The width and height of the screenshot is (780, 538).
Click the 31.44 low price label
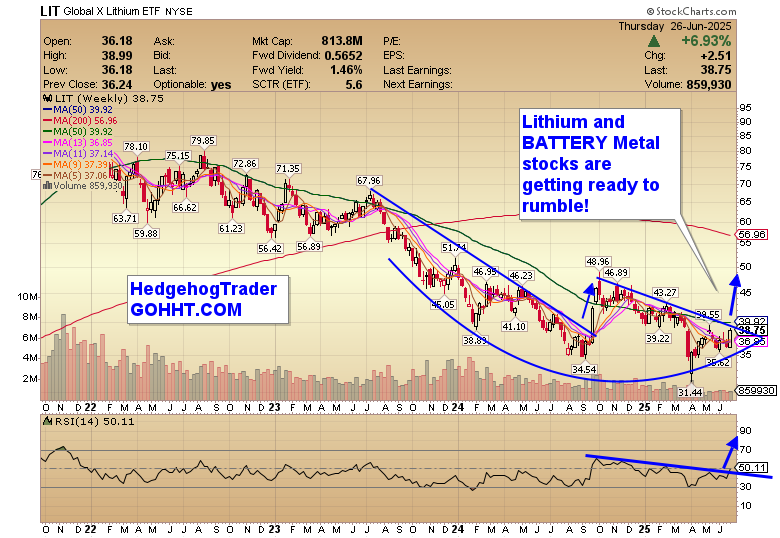(690, 392)
